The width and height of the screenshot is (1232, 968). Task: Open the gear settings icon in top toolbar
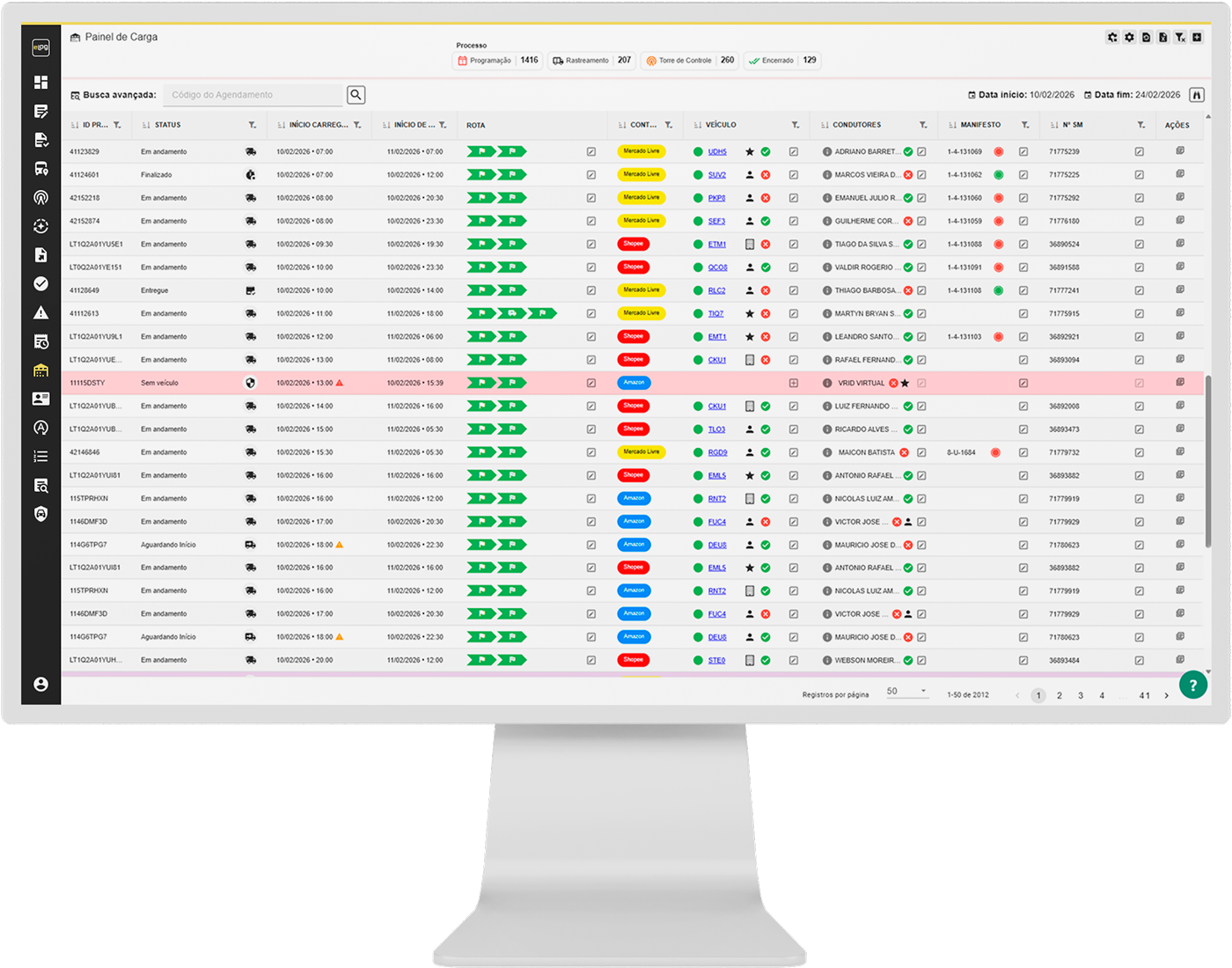[x=1129, y=37]
